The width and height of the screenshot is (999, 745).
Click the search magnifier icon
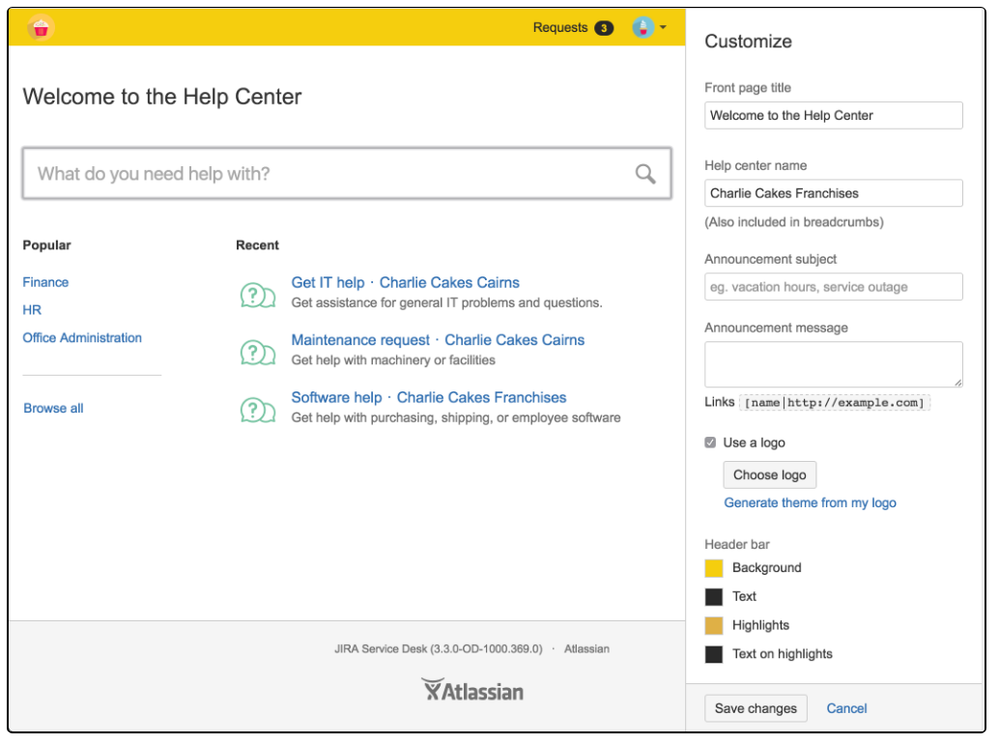[645, 174]
